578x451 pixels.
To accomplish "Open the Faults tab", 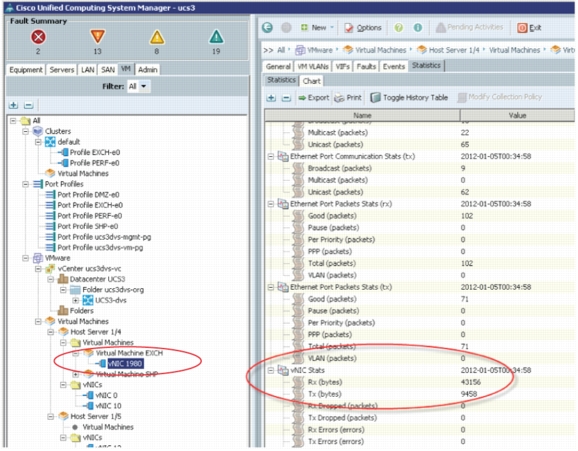I will click(x=366, y=66).
